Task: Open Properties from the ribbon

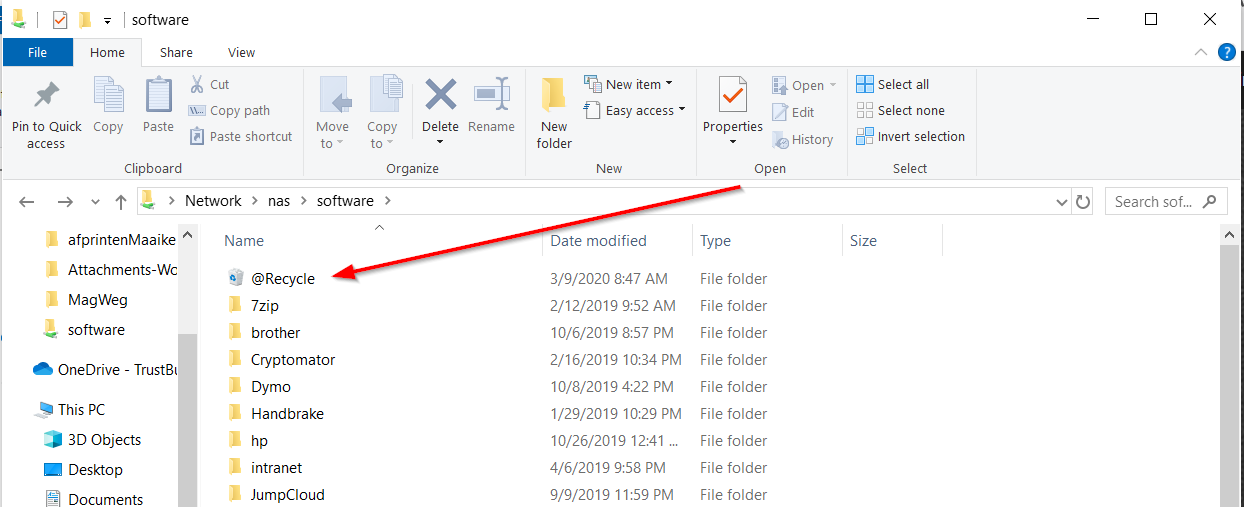Action: (x=733, y=97)
